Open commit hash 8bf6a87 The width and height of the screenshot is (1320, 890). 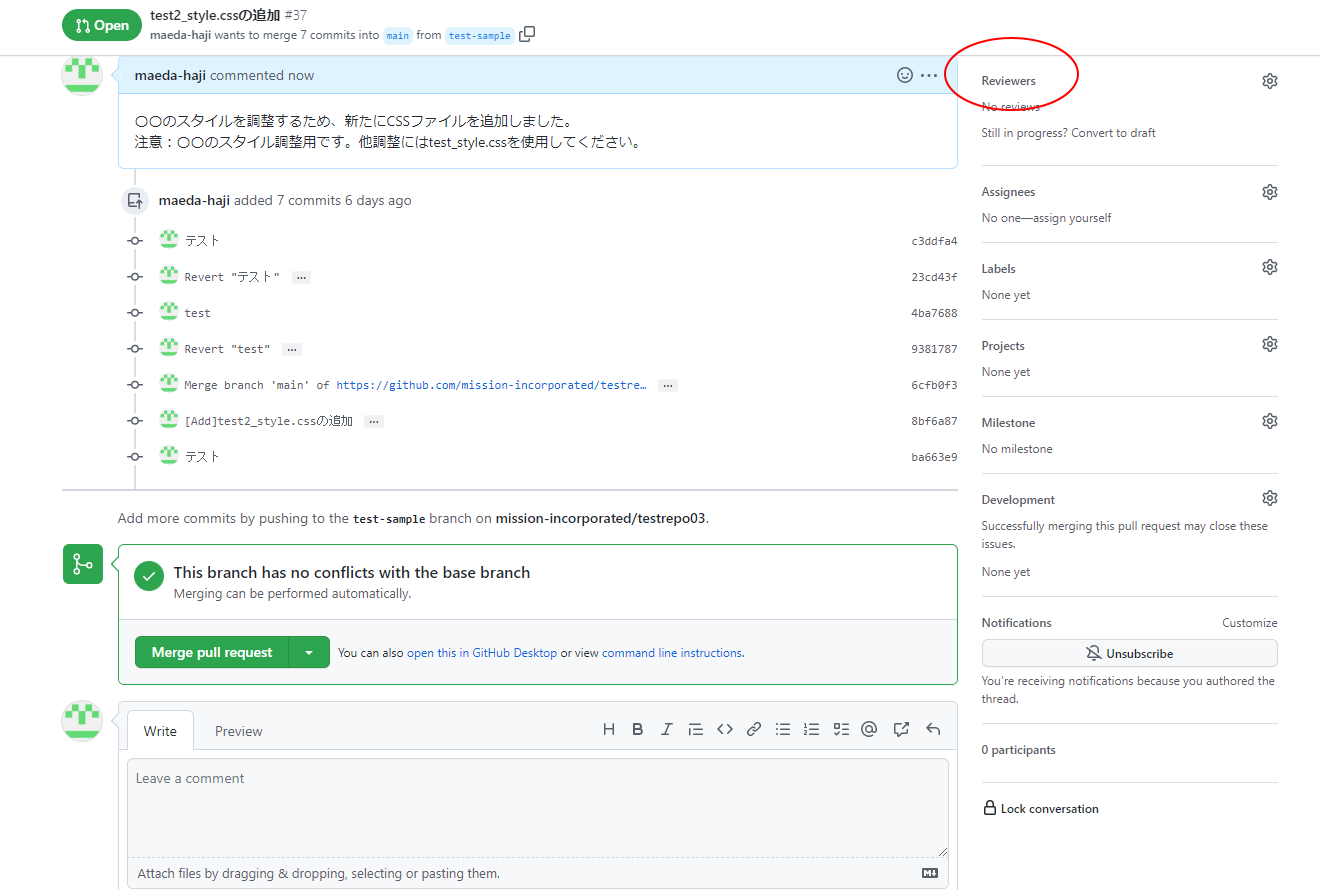pyautogui.click(x=934, y=422)
